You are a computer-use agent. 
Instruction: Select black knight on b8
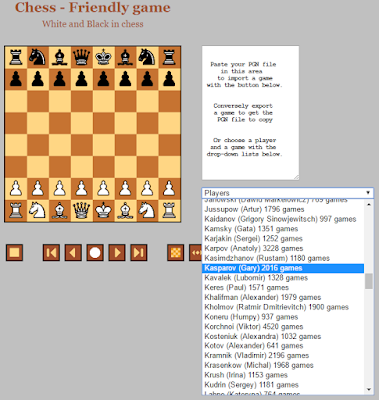38,57
